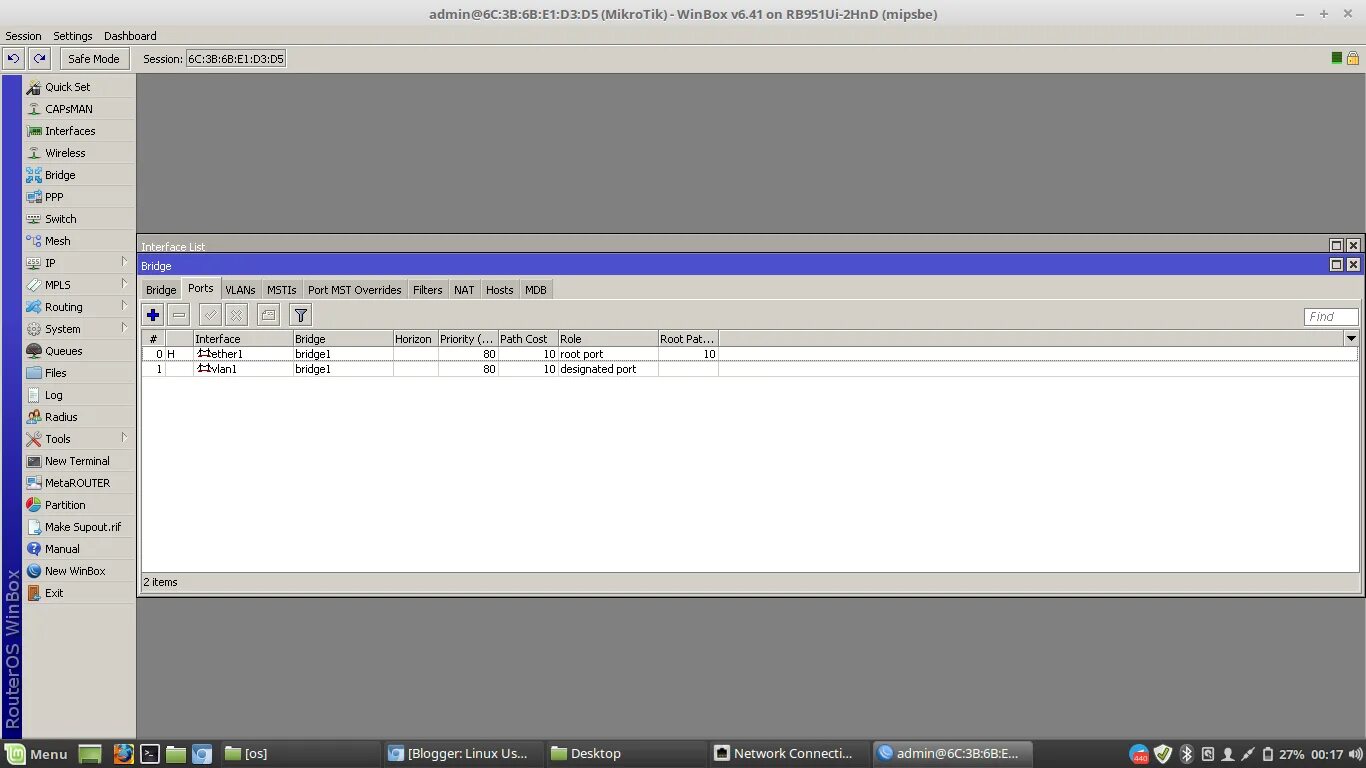Open the Radius section
The height and width of the screenshot is (768, 1366).
click(x=79, y=417)
